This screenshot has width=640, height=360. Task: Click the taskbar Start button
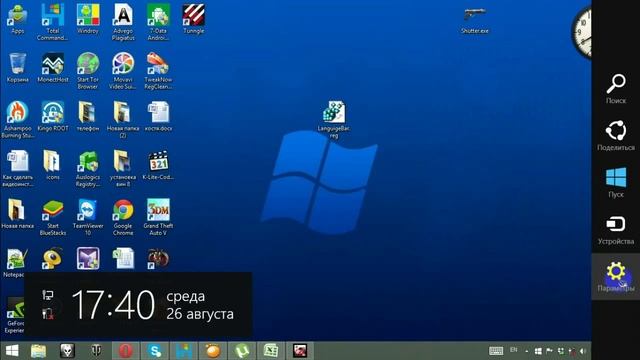click(12, 351)
